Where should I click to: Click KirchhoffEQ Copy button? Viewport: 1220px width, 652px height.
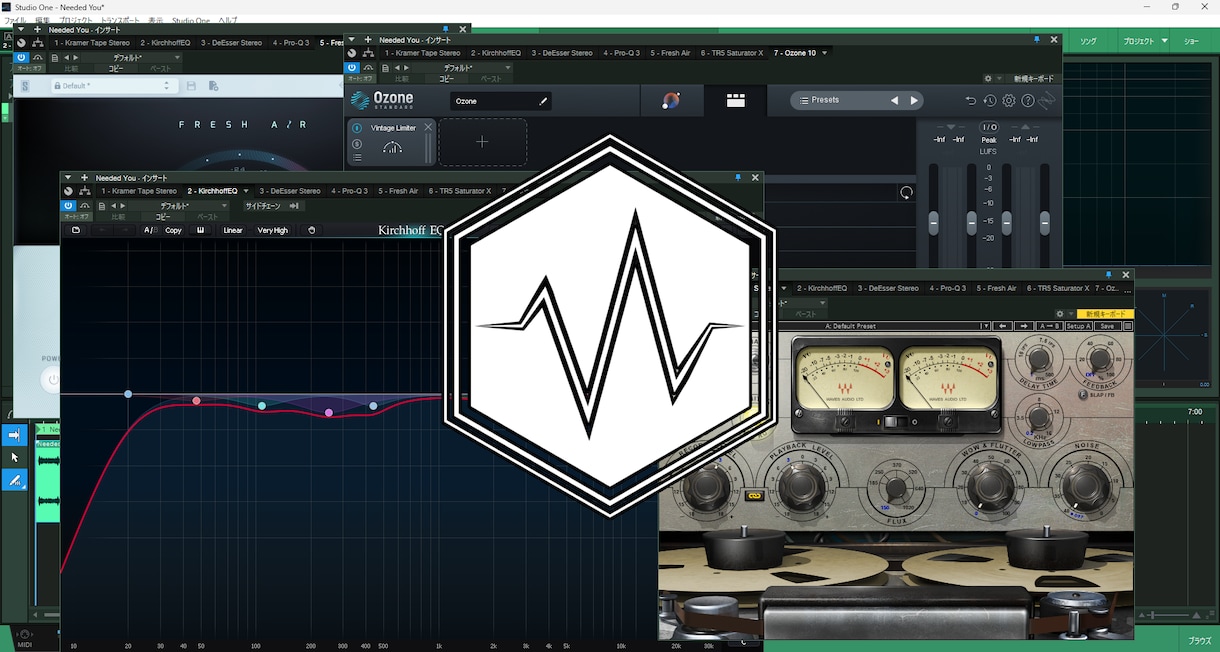pyautogui.click(x=173, y=230)
